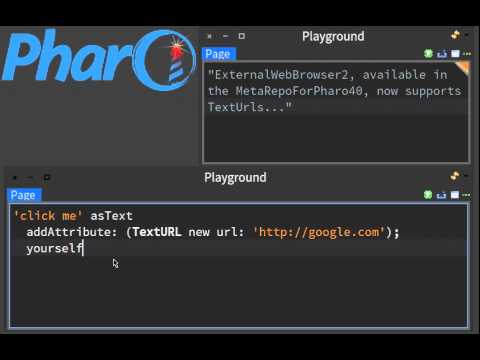This screenshot has width=480, height=360.
Task: Maximize the top Playground window
Action: [x=242, y=36]
